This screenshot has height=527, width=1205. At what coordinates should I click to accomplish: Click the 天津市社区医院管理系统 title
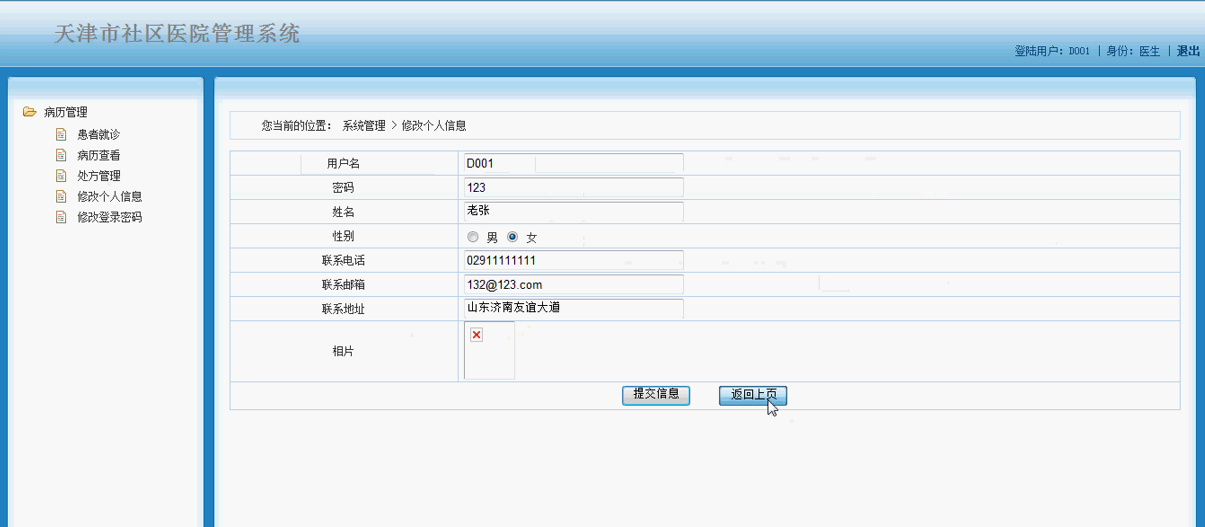177,34
